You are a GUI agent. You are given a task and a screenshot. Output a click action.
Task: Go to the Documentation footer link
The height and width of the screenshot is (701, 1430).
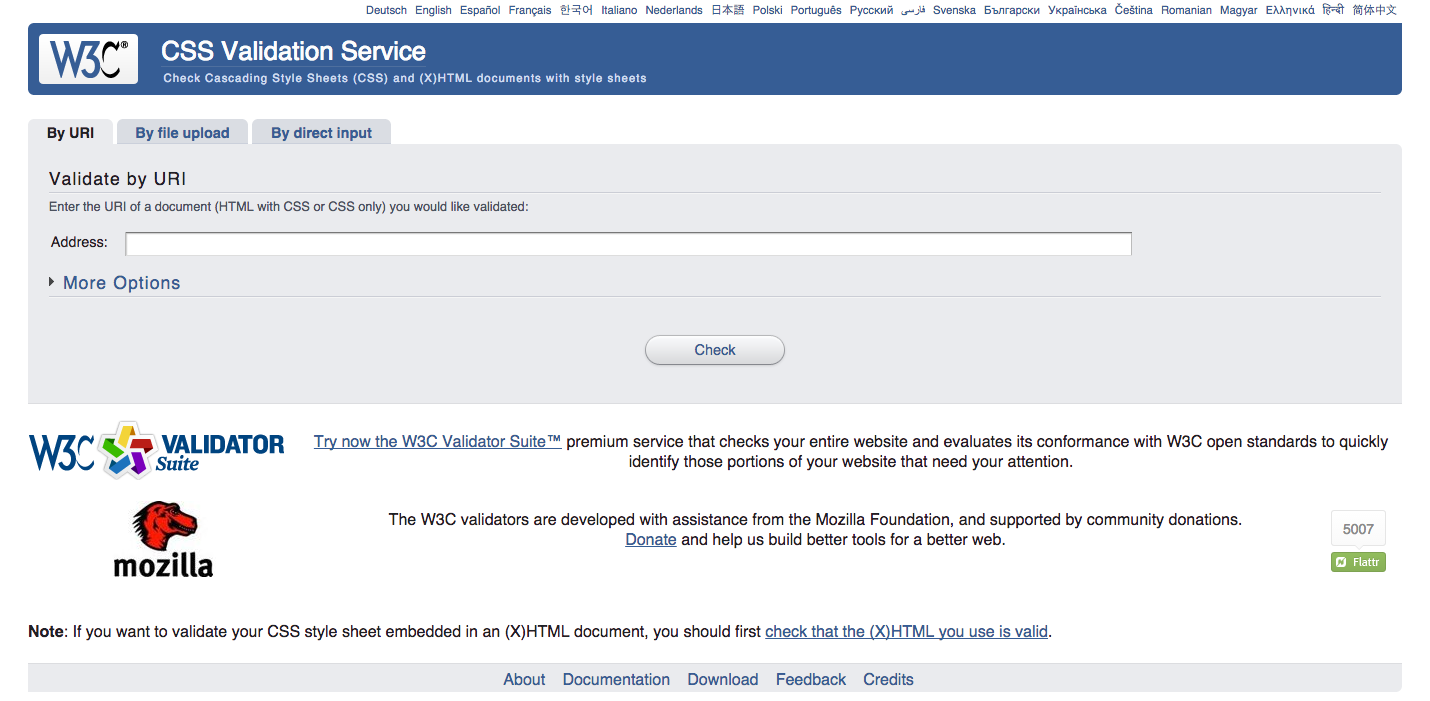[x=616, y=680]
